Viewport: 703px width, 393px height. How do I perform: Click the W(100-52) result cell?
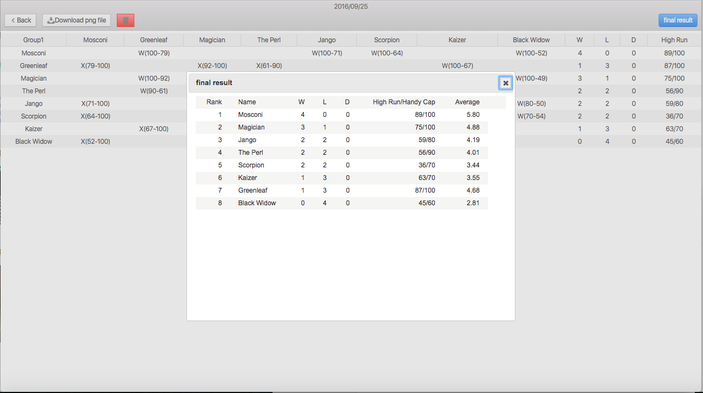point(531,53)
